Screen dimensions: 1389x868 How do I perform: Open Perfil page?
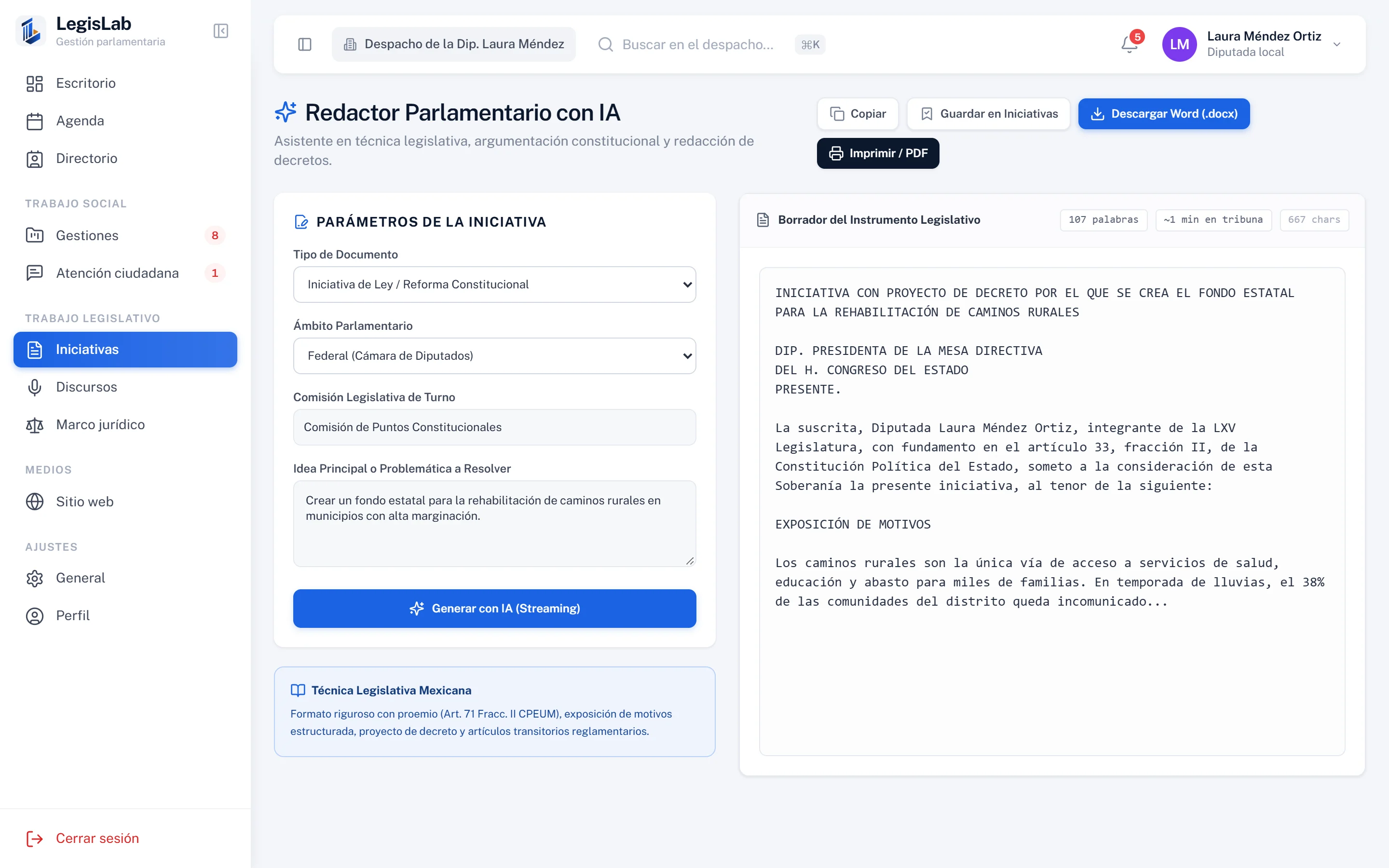[125, 616]
